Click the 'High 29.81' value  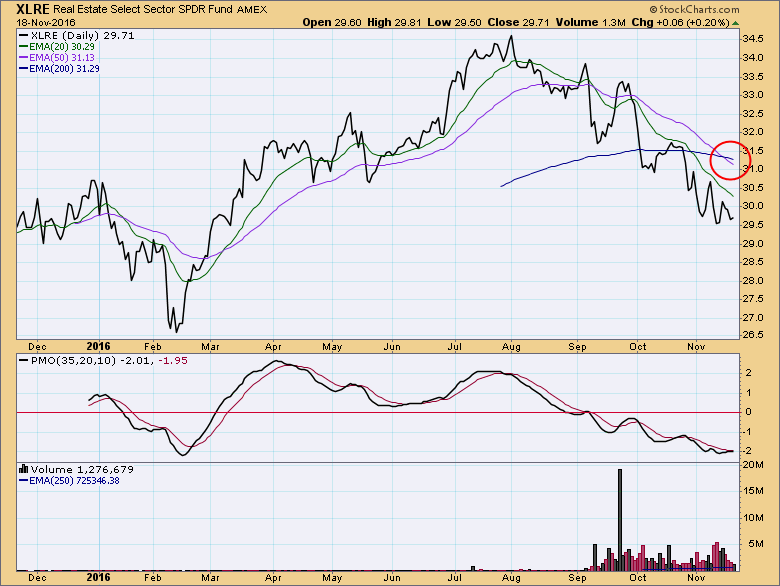click(394, 22)
